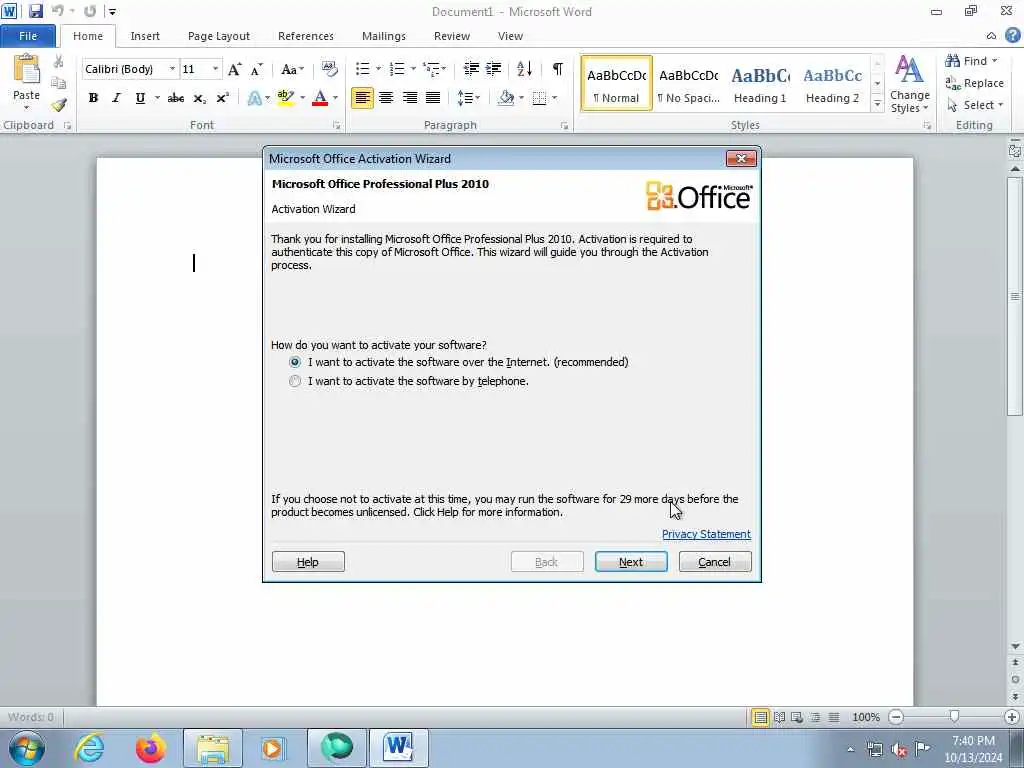Click the Subscript icon
The image size is (1024, 768).
pyautogui.click(x=199, y=98)
